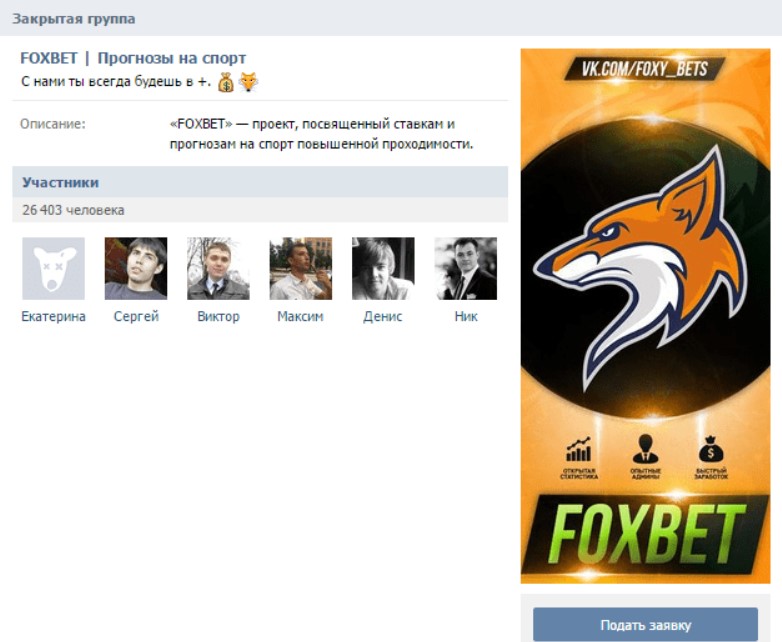Image resolution: width=782 pixels, height=642 pixels.
Task: Click the money bag emoji in status
Action: pyautogui.click(x=226, y=82)
